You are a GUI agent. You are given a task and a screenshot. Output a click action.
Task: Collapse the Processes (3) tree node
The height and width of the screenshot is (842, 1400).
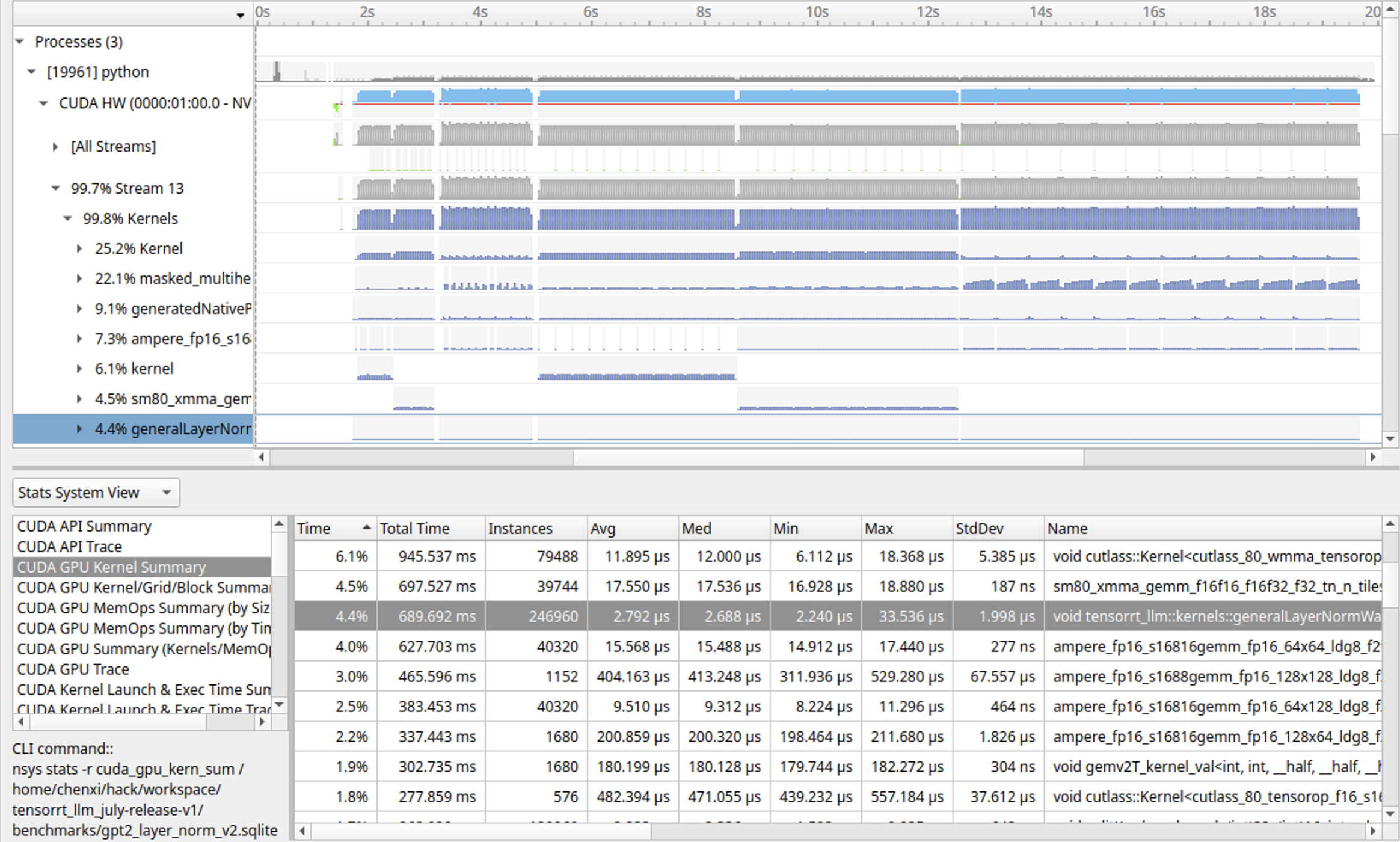[20, 42]
